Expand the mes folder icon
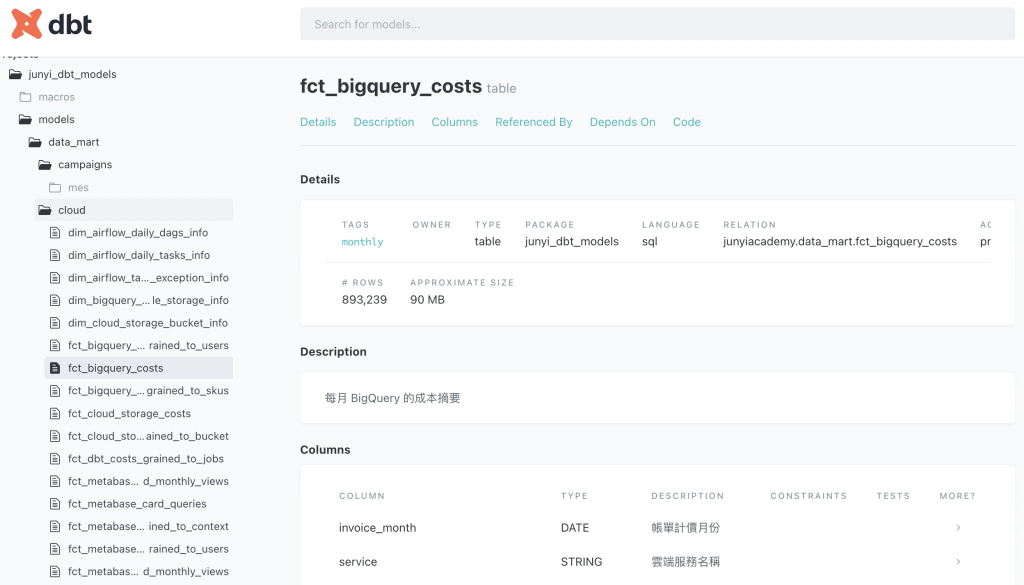This screenshot has height=585, width=1024. click(55, 187)
